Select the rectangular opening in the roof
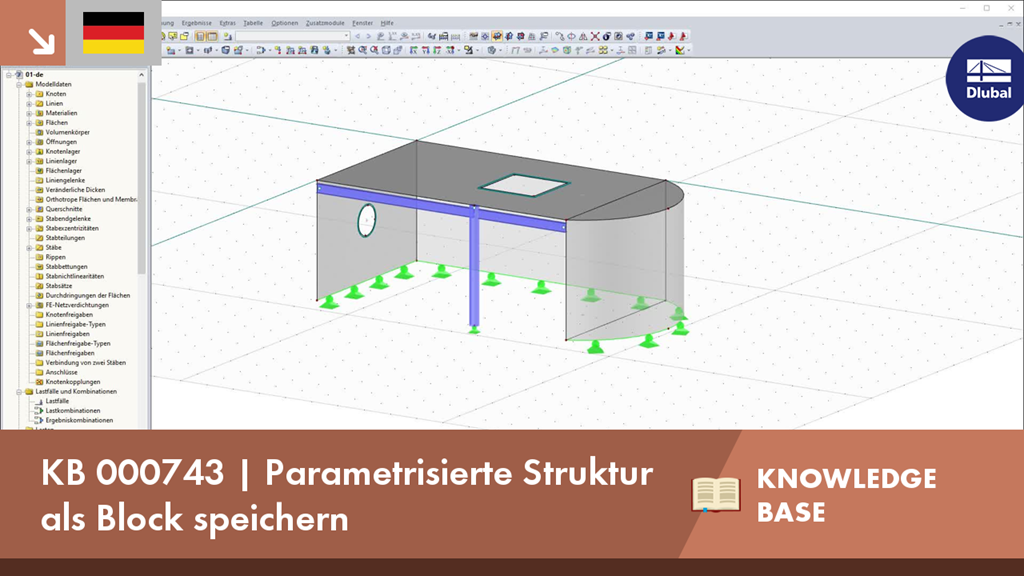 pos(523,185)
